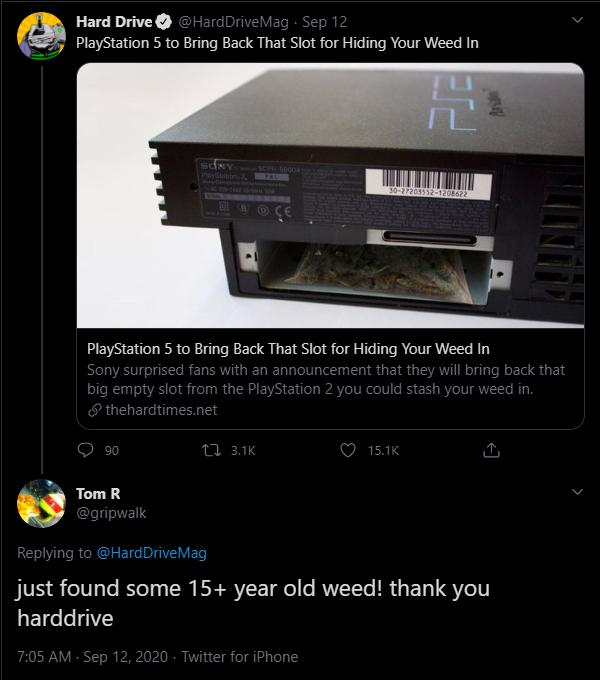Click the share tweet icon

pos(491,451)
